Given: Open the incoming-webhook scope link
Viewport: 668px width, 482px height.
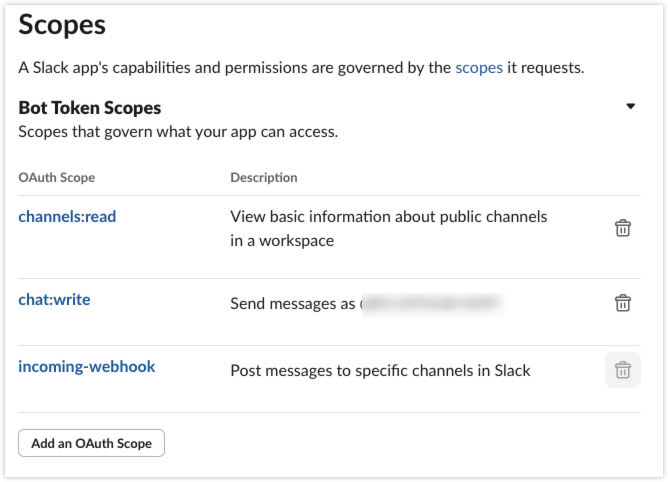Looking at the screenshot, I should point(86,367).
